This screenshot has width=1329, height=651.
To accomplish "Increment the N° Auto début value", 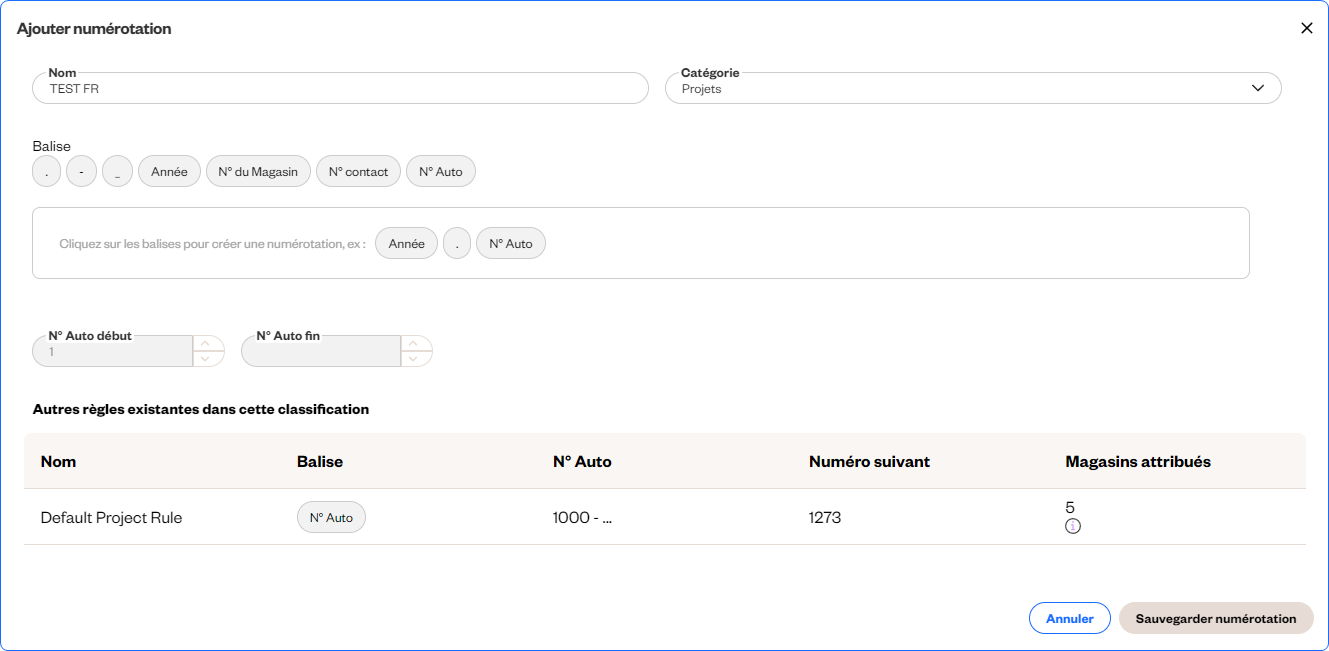I will 208,343.
